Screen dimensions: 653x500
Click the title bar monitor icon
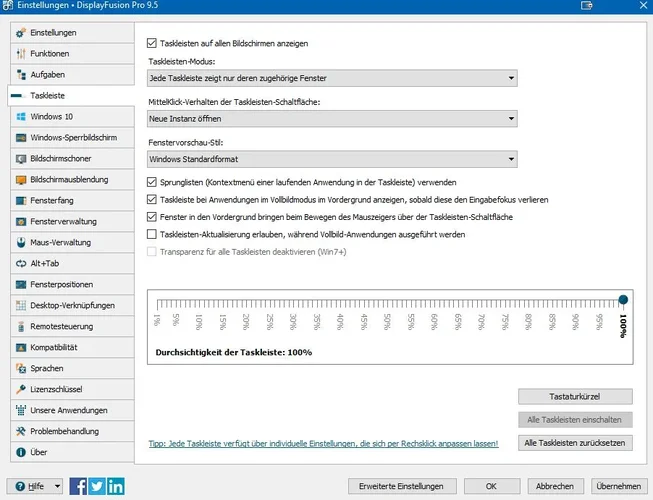[587, 6]
